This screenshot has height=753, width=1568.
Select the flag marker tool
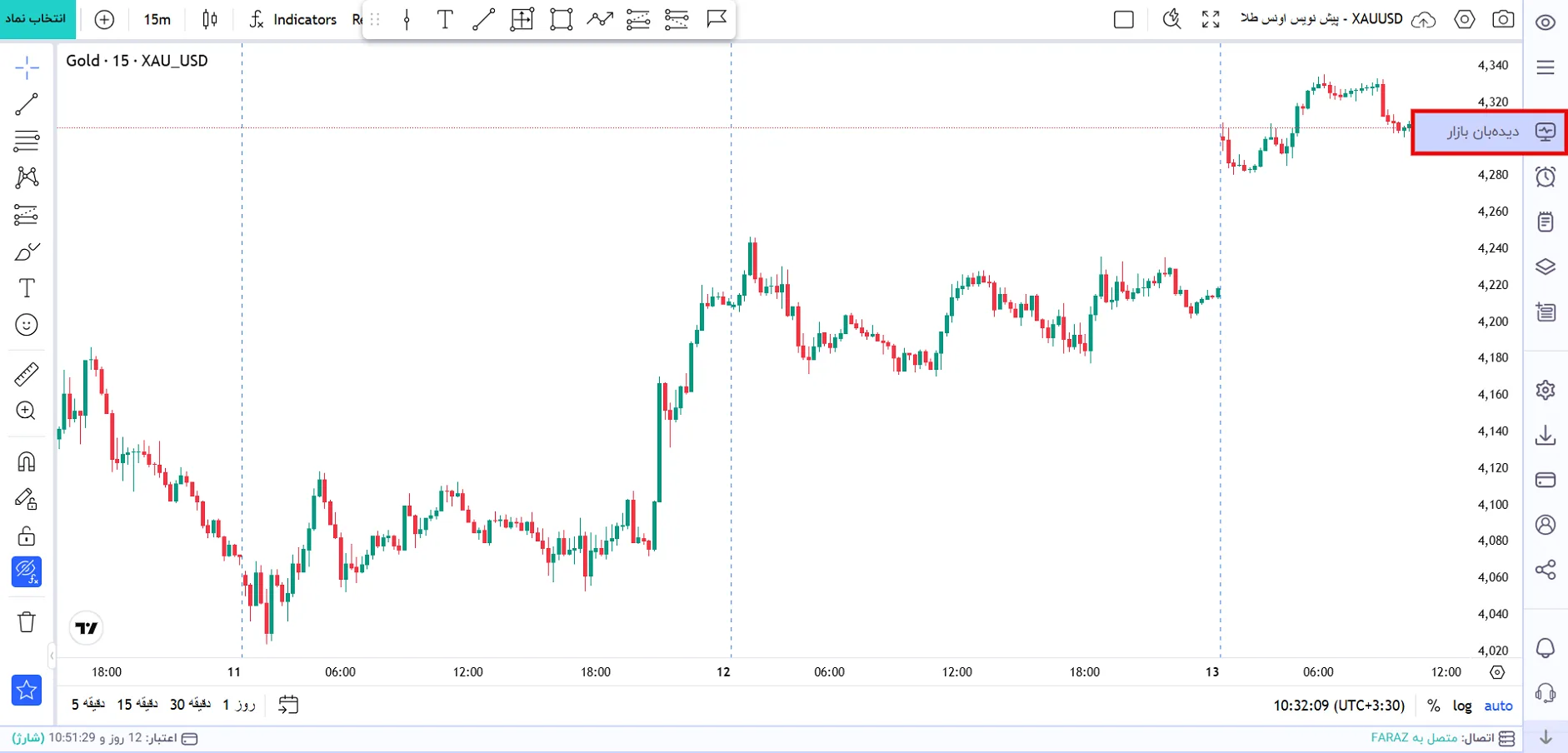[x=717, y=19]
